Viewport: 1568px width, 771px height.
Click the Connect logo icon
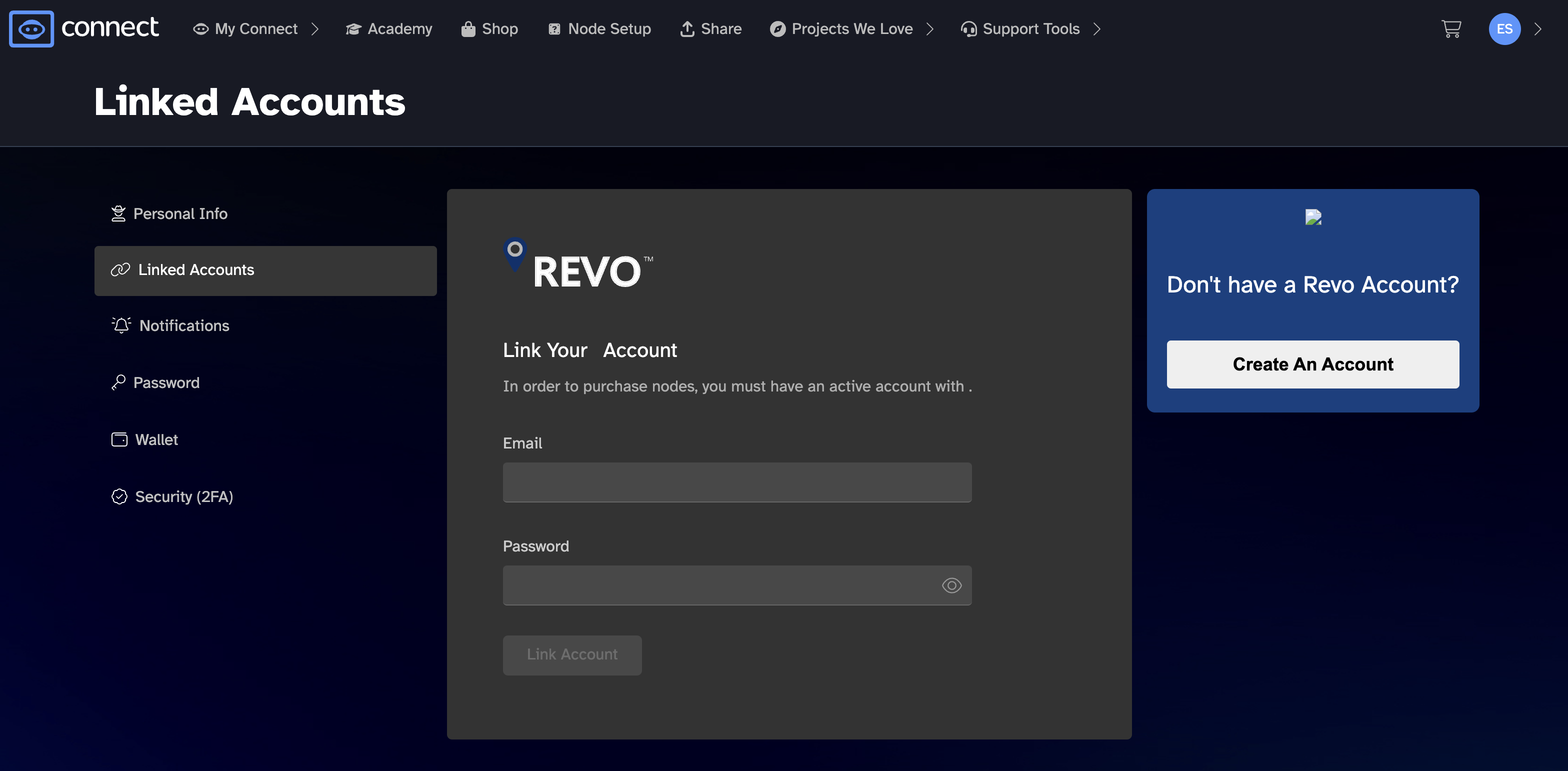(x=31, y=28)
